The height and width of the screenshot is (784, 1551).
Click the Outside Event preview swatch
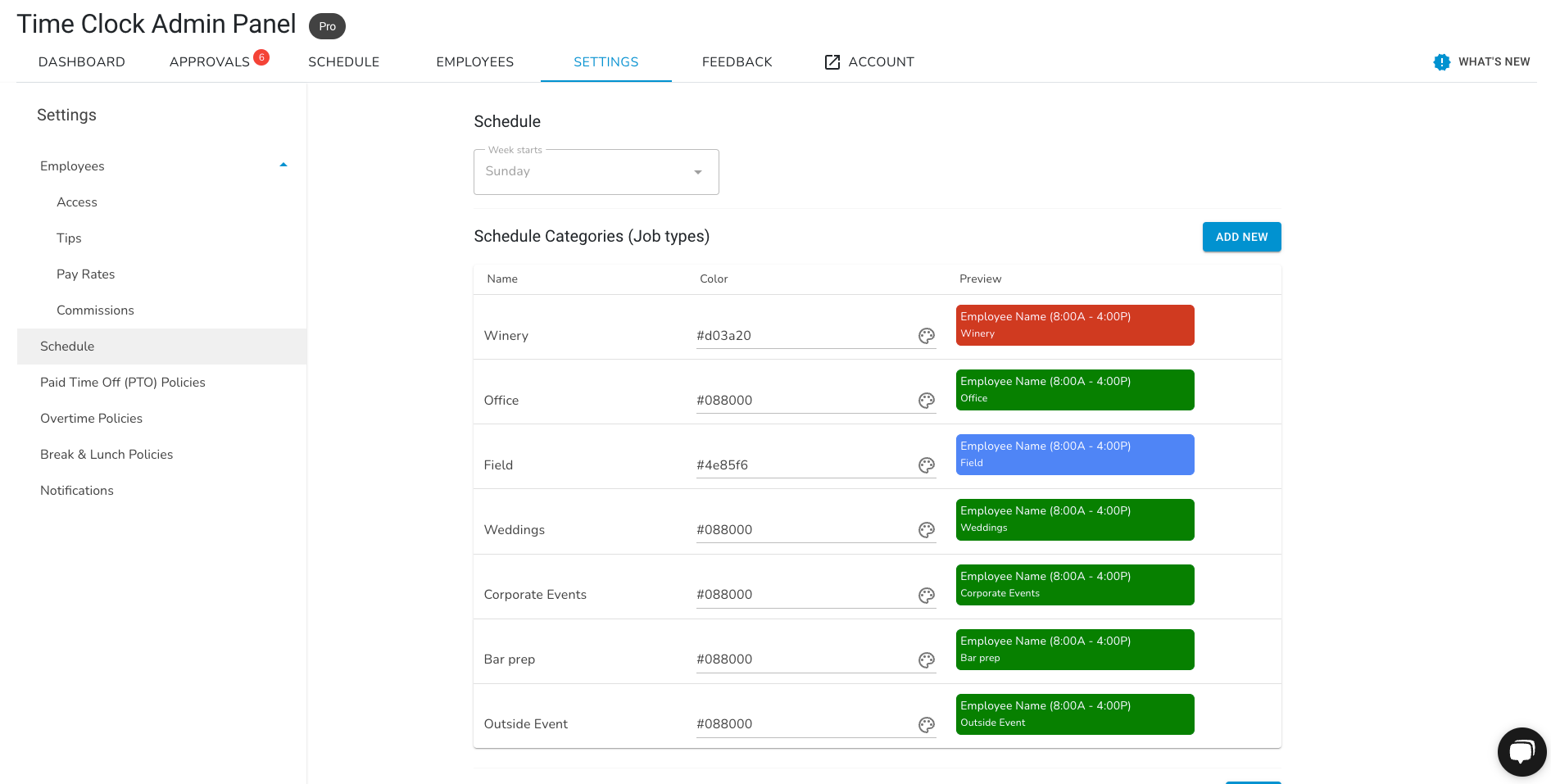1075,714
